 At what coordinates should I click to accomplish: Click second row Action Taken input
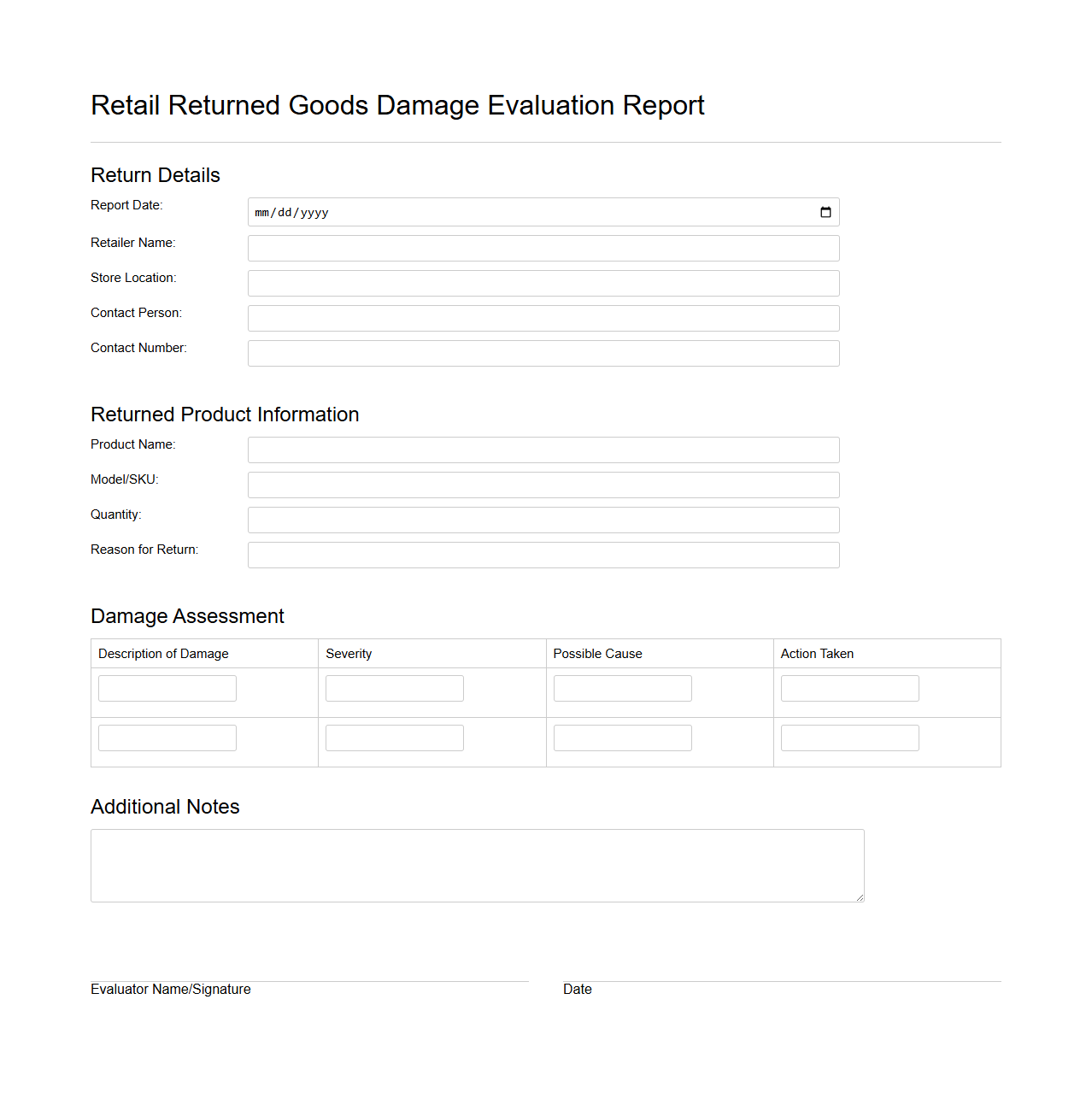[x=849, y=738]
